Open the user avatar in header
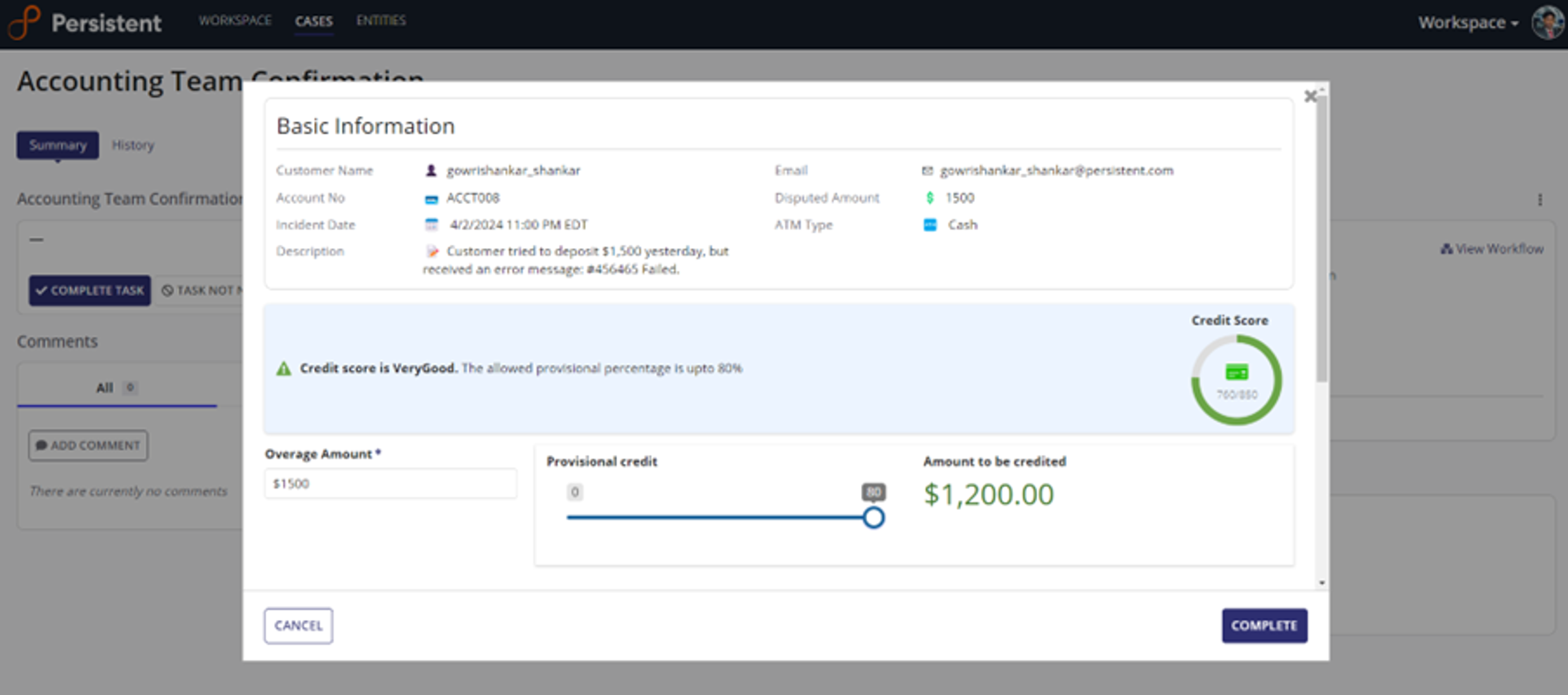The width and height of the screenshot is (1568, 695). coord(1548,22)
